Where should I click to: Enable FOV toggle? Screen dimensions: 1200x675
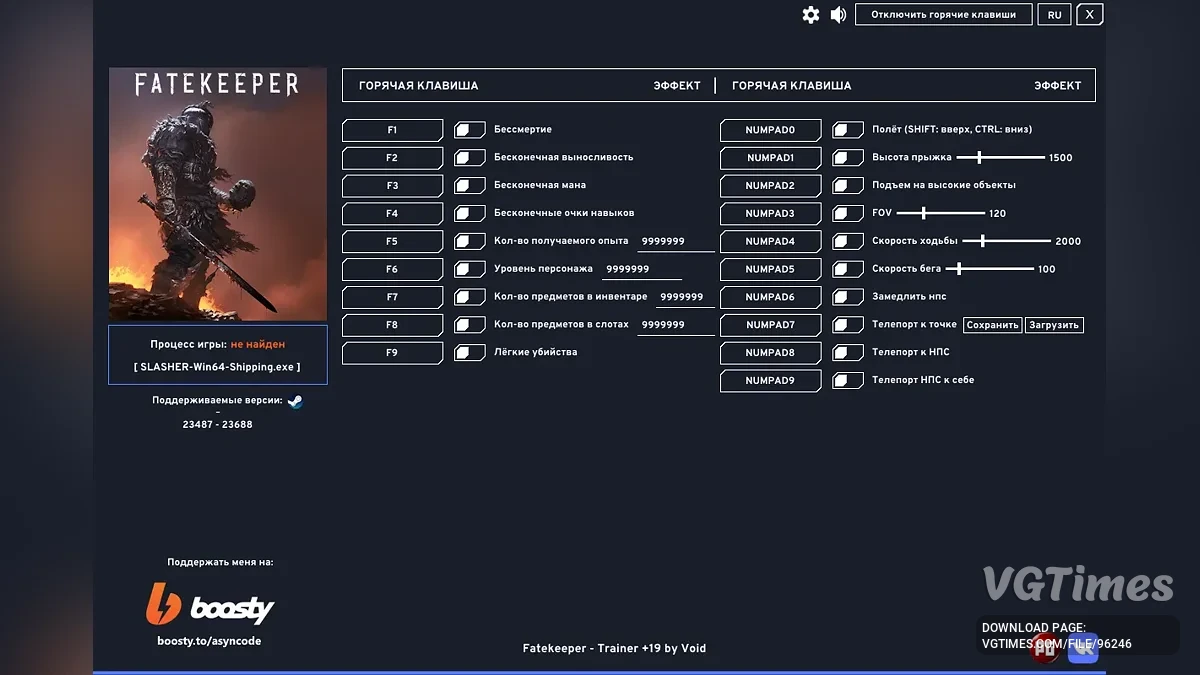(x=848, y=214)
